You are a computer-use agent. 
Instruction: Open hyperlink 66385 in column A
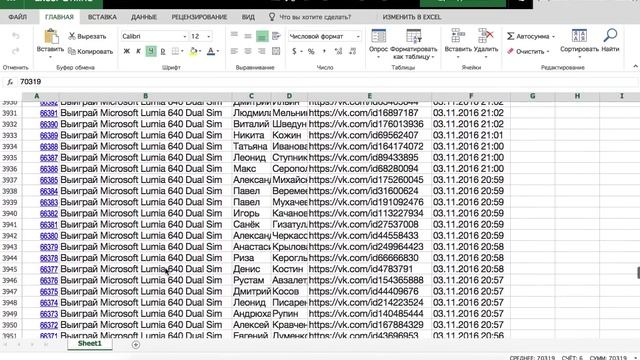pos(49,180)
